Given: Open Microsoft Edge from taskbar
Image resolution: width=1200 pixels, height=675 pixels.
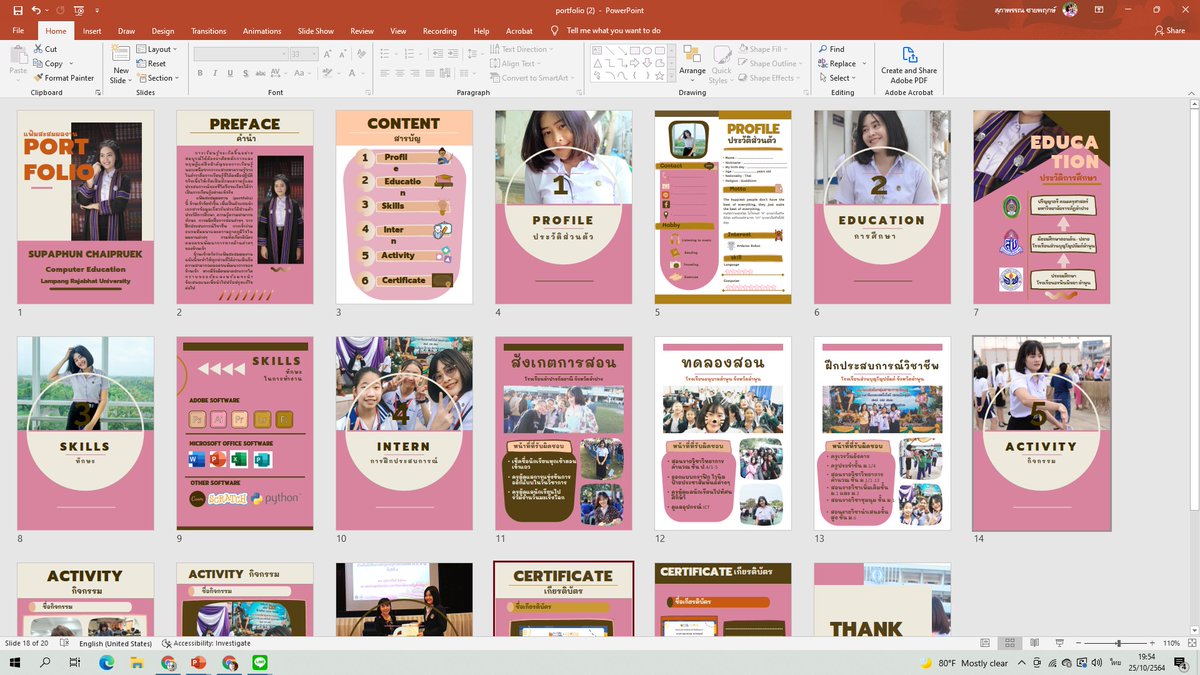Looking at the screenshot, I should pos(107,663).
